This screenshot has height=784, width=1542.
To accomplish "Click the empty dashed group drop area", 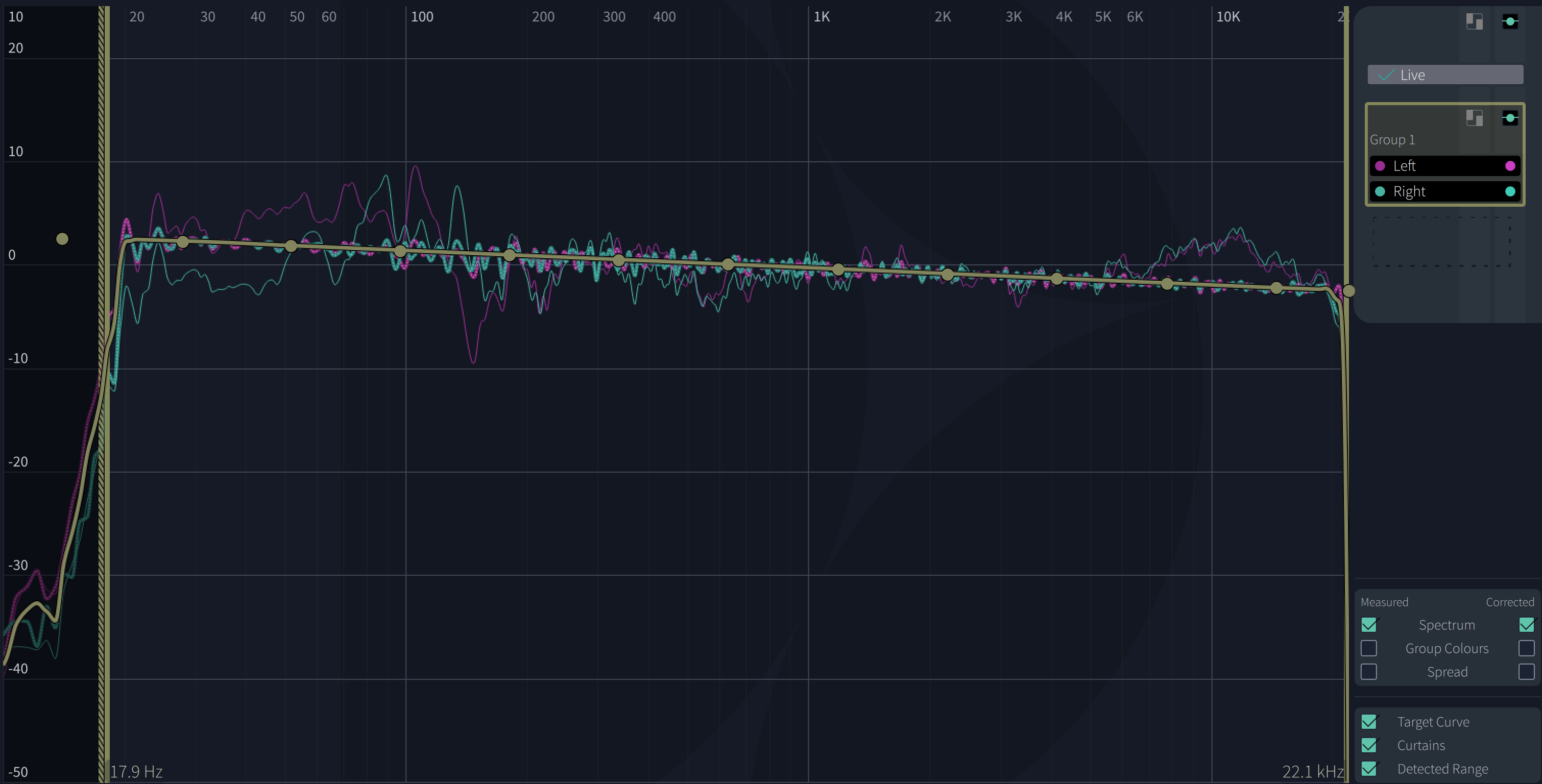I will pos(1441,241).
